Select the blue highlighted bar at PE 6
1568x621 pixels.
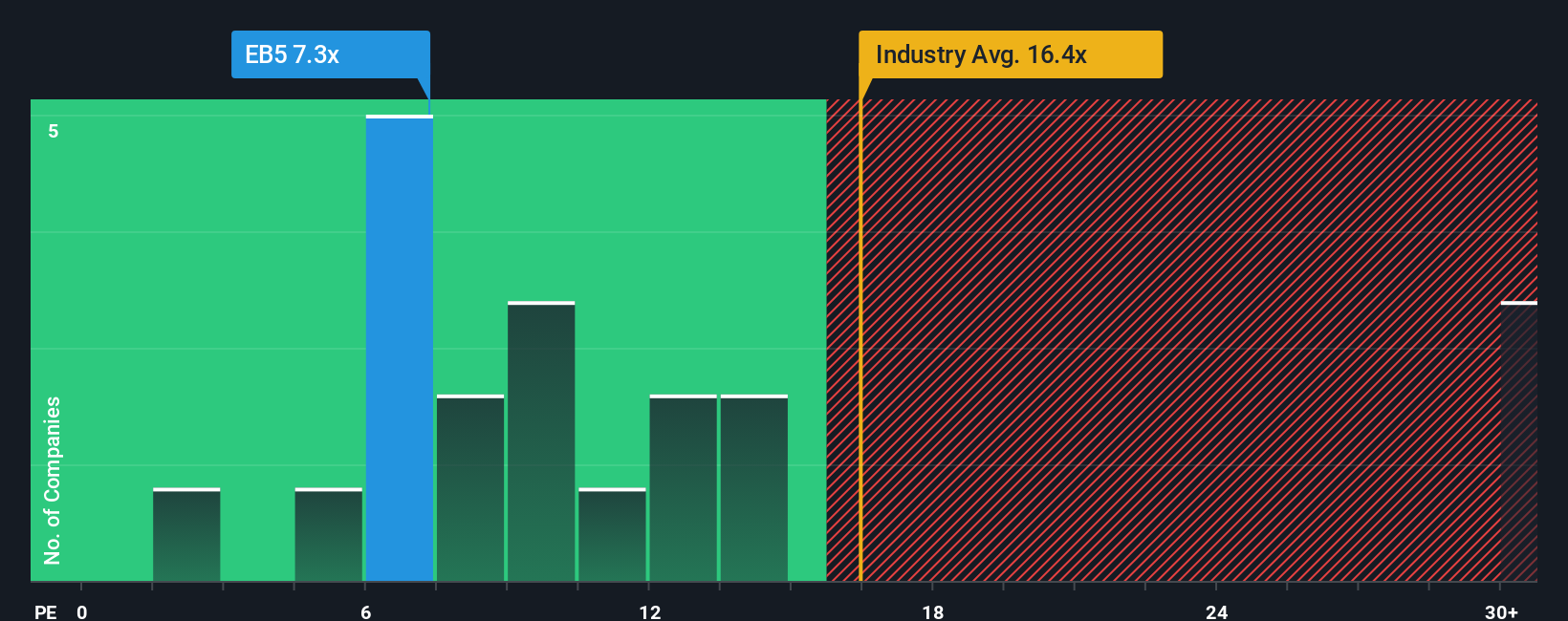[x=400, y=349]
